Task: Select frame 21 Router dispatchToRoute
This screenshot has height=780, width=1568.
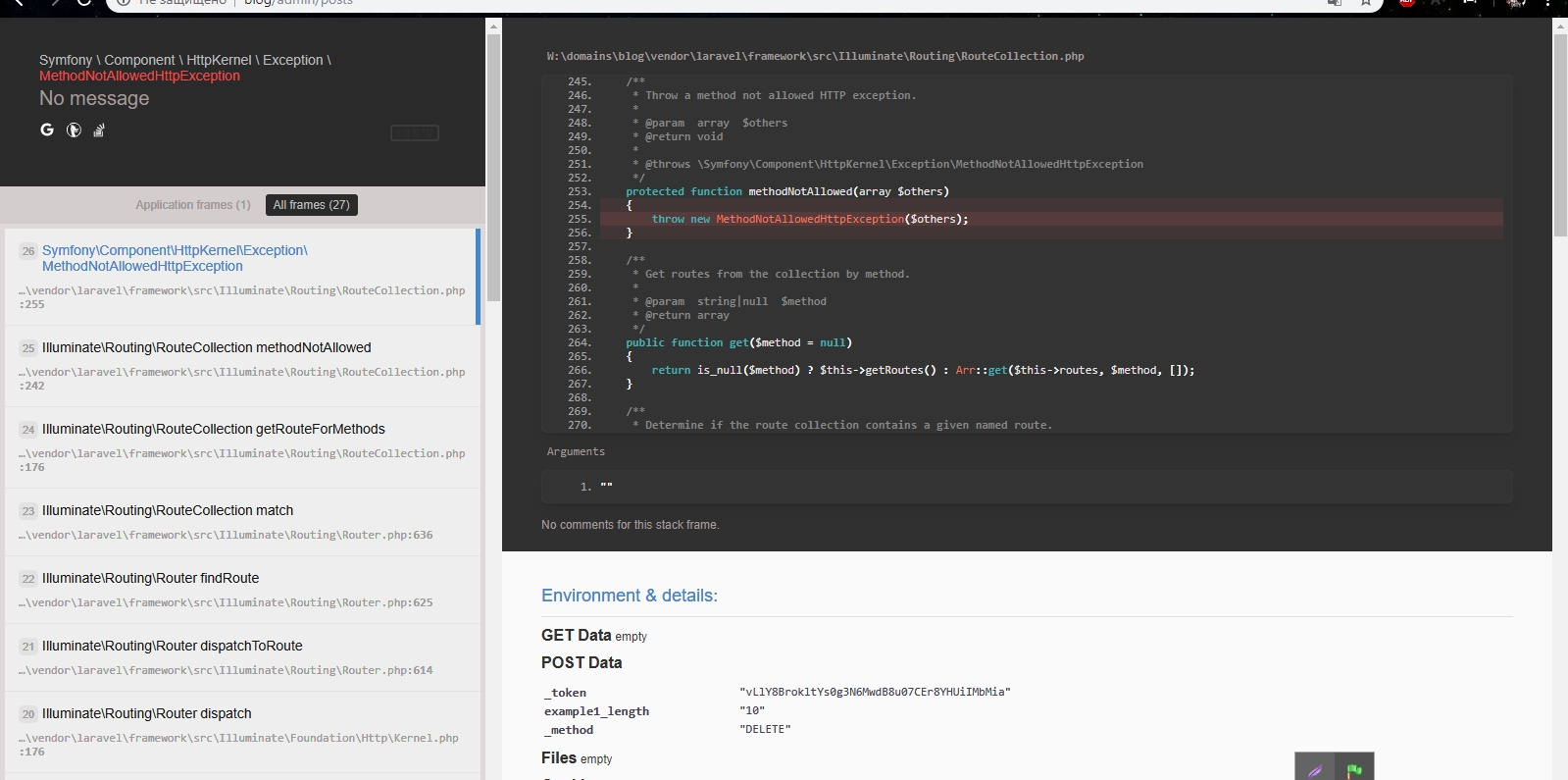Action: coord(241,657)
